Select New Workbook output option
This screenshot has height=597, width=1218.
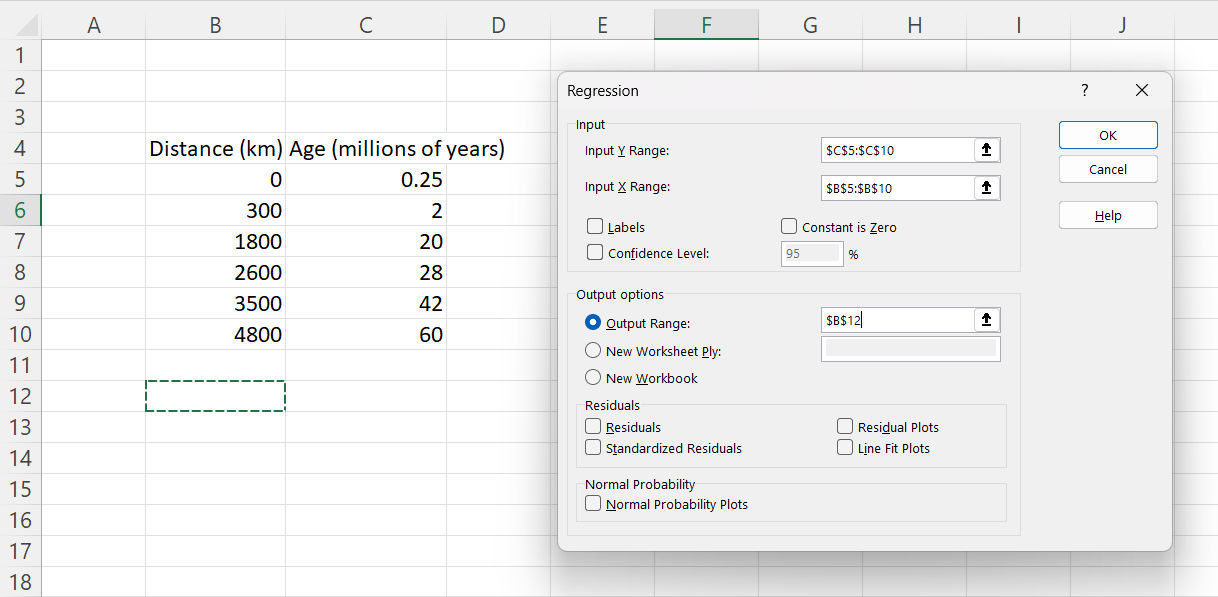[x=591, y=378]
